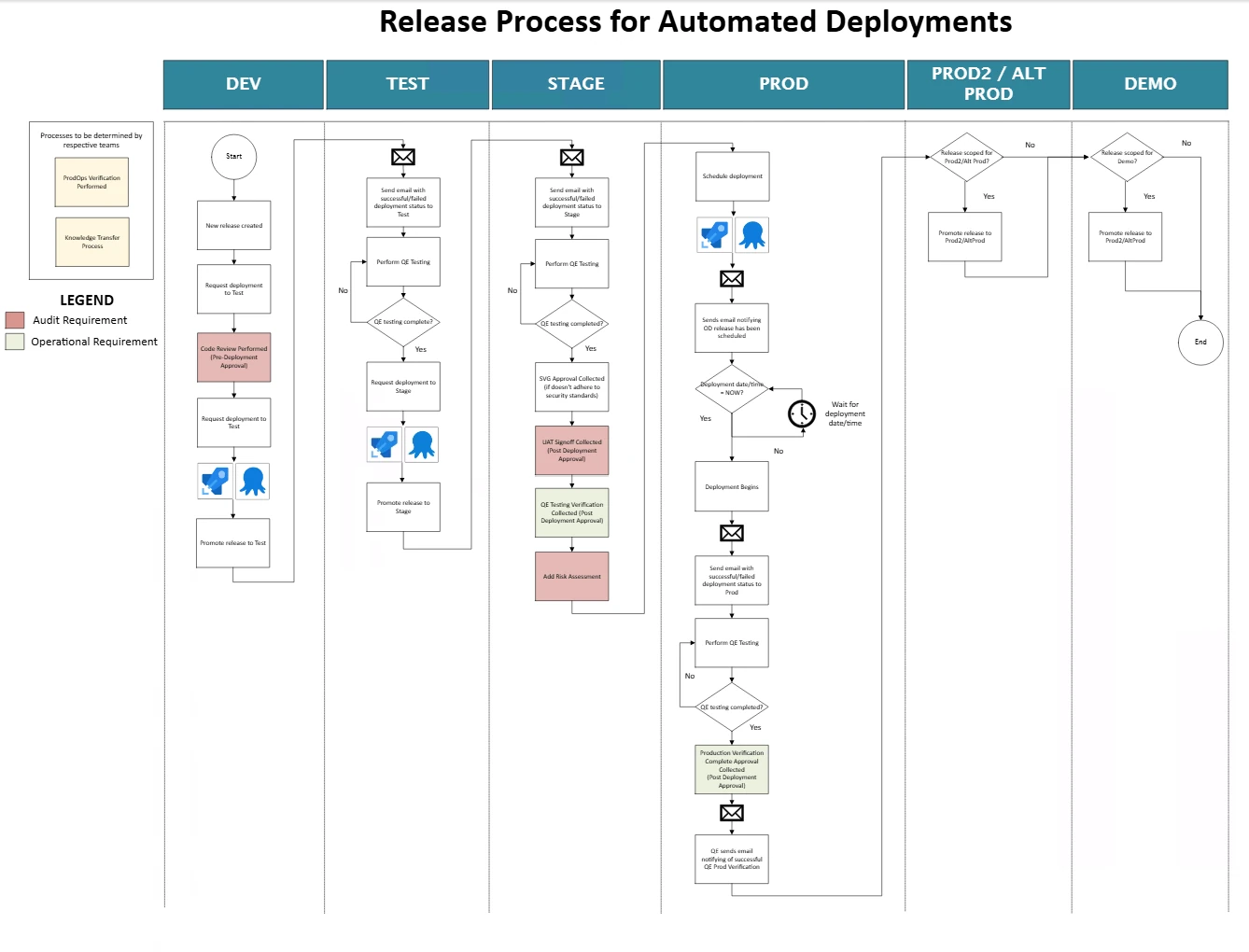The height and width of the screenshot is (952, 1249).
Task: Select envelope icon above 'Sends email notifying OD release'
Action: pos(732,278)
